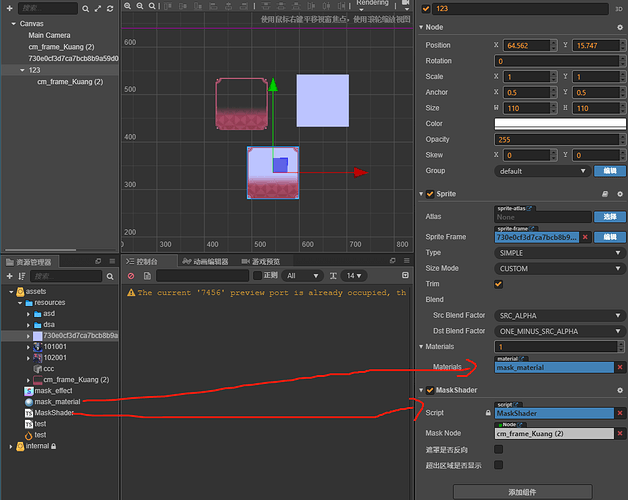Open the log file via the console document icon

(x=147, y=276)
